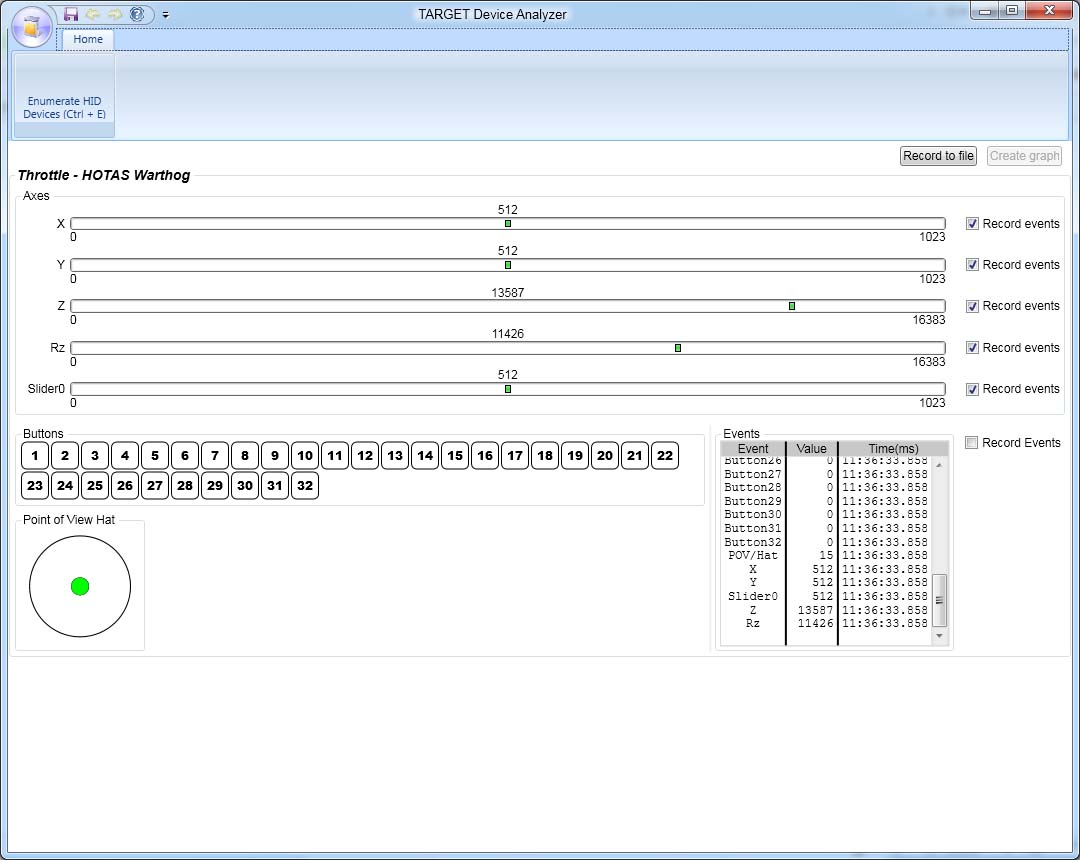Viewport: 1080px width, 860px height.
Task: Toggle Record events for the Y axis
Action: (x=972, y=264)
